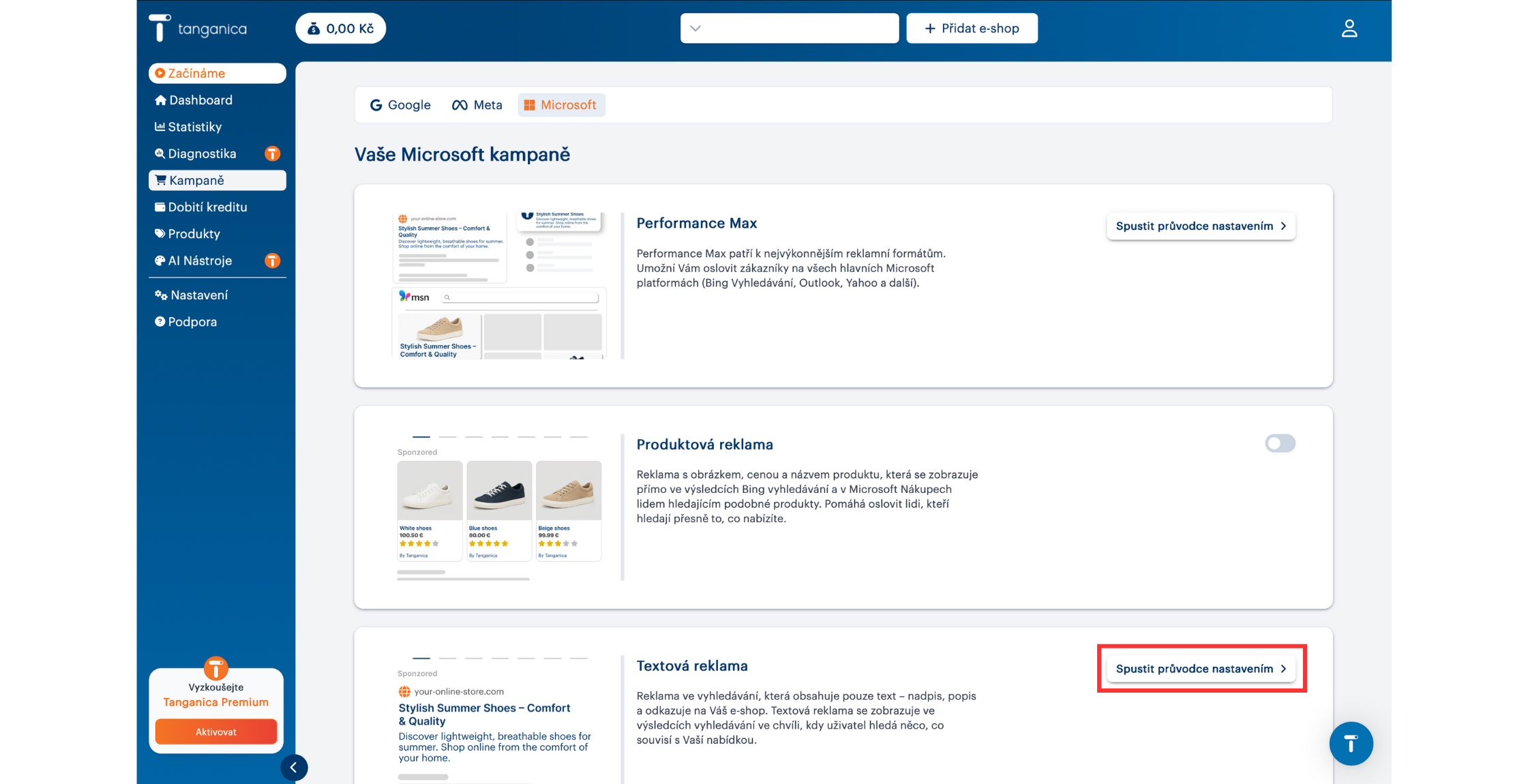The image size is (1528, 784).
Task: Click the Beige shoes product preview
Action: pos(569,511)
